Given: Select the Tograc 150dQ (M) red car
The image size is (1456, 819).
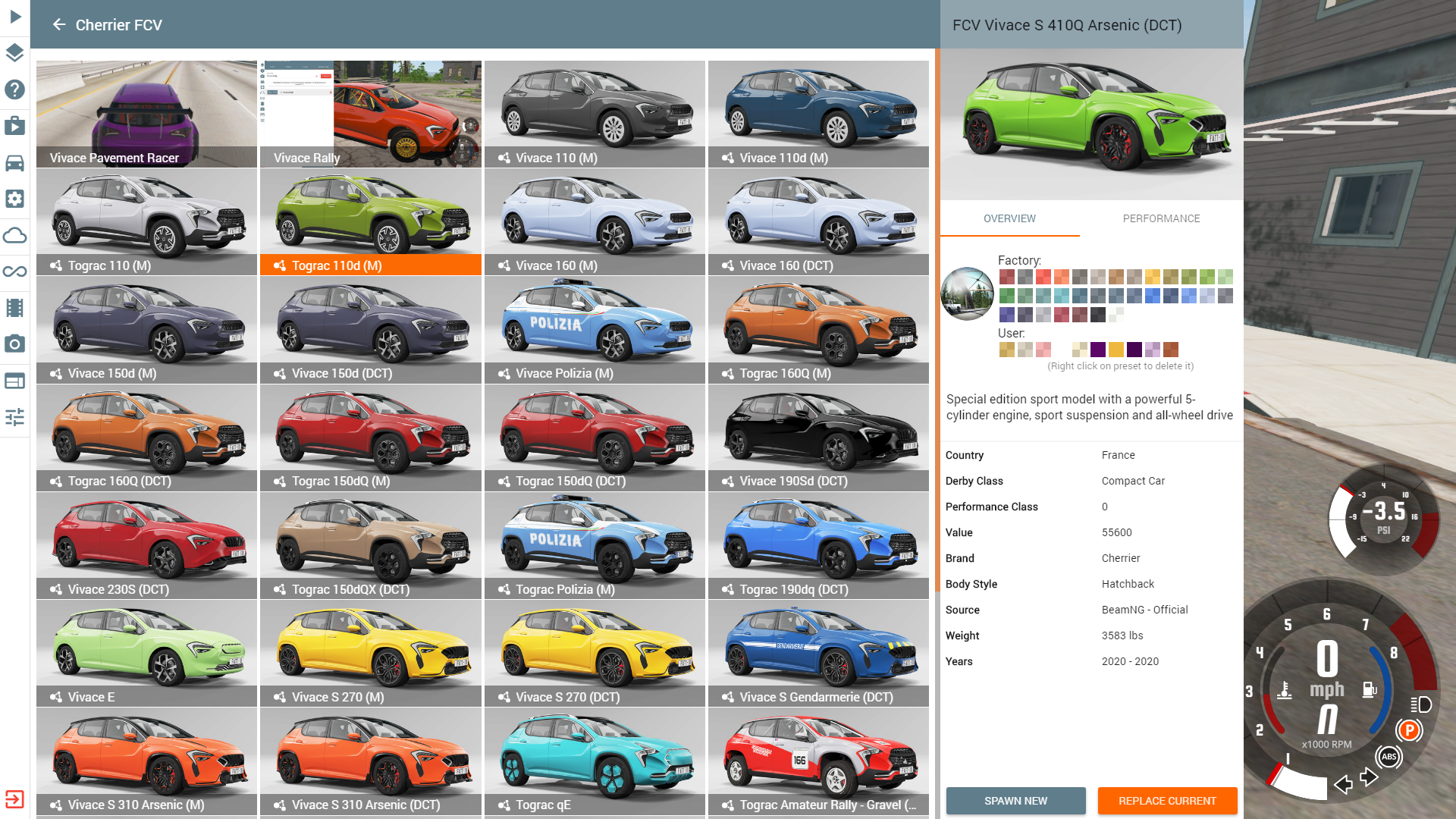Looking at the screenshot, I should (371, 438).
